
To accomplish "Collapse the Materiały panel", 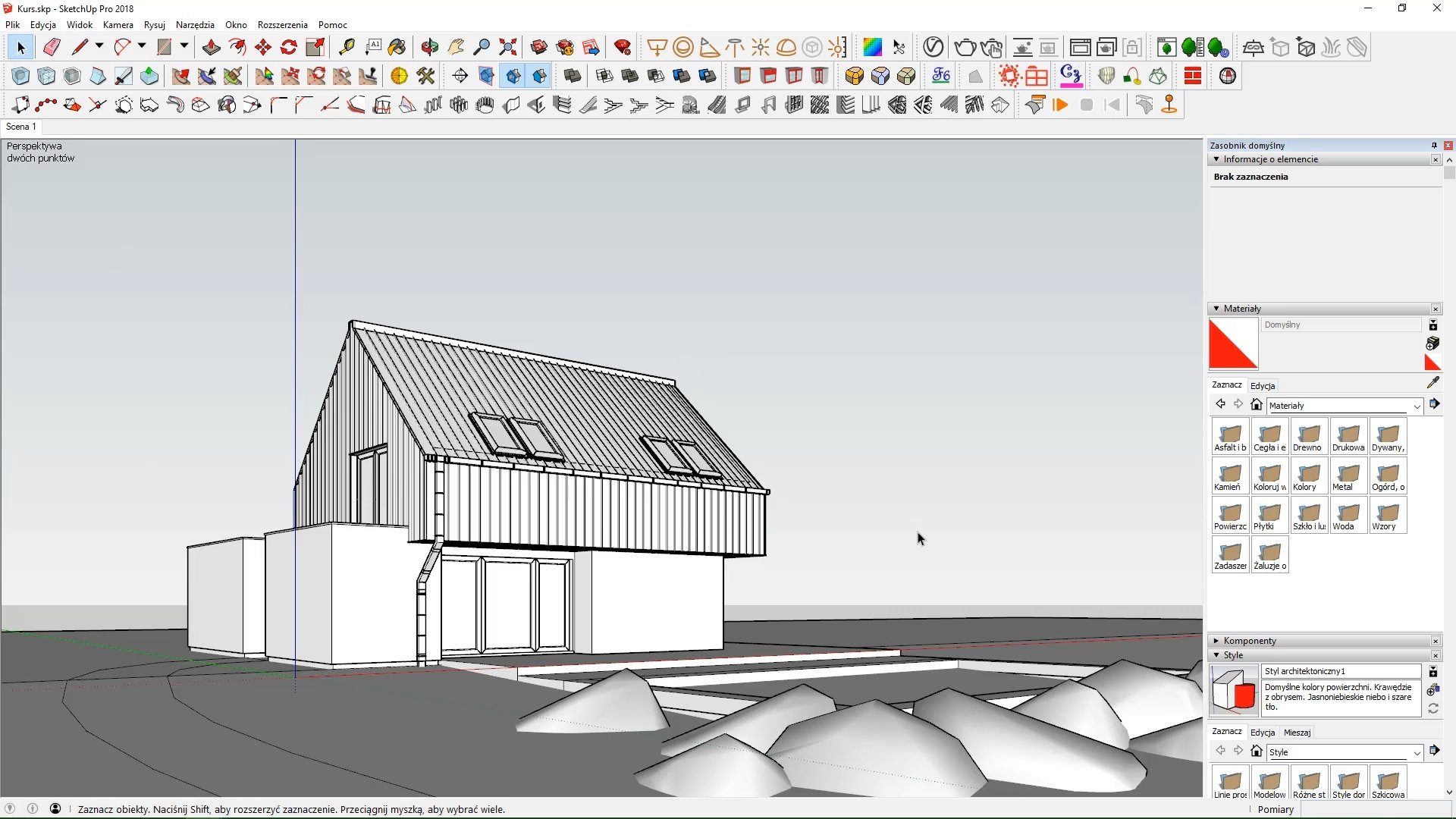I will point(1216,309).
